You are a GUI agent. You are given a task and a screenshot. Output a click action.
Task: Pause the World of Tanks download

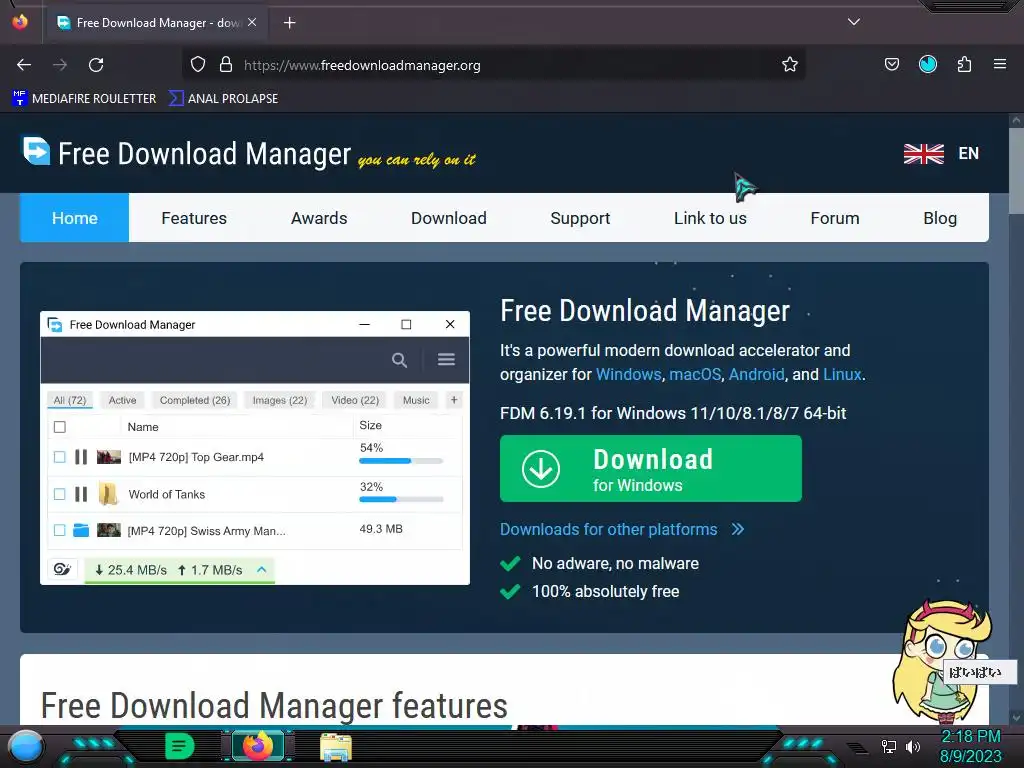tap(81, 494)
